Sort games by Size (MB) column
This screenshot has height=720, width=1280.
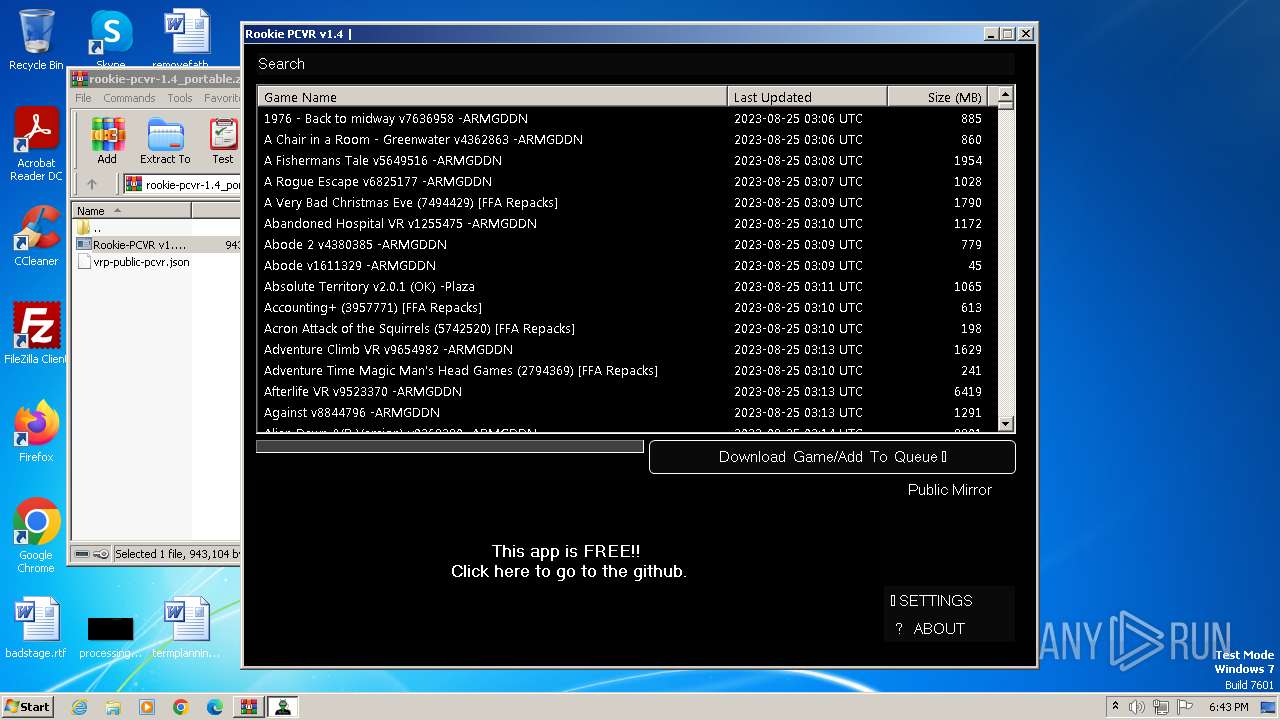click(937, 97)
